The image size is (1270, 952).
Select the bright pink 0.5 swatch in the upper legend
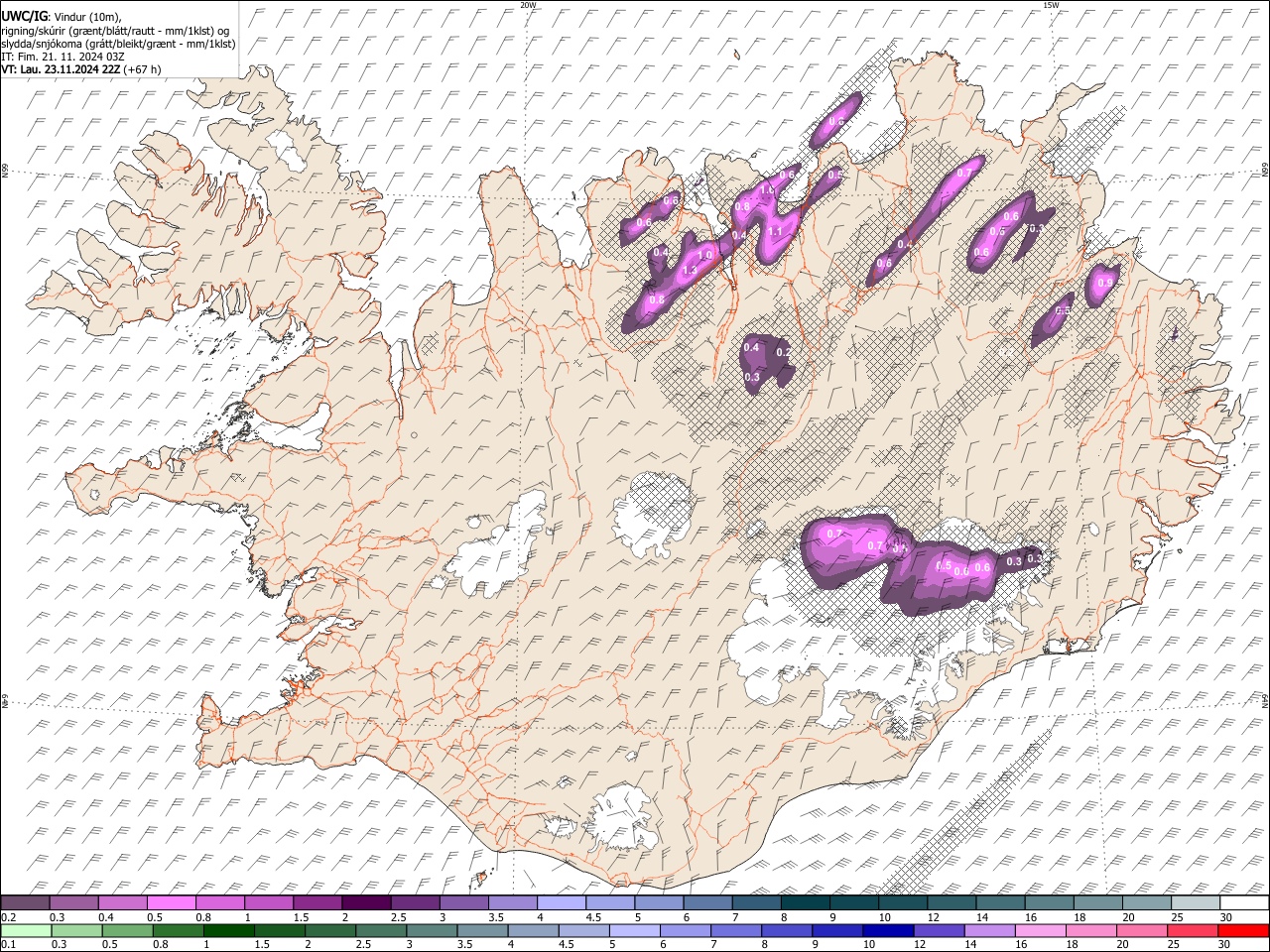point(171,902)
